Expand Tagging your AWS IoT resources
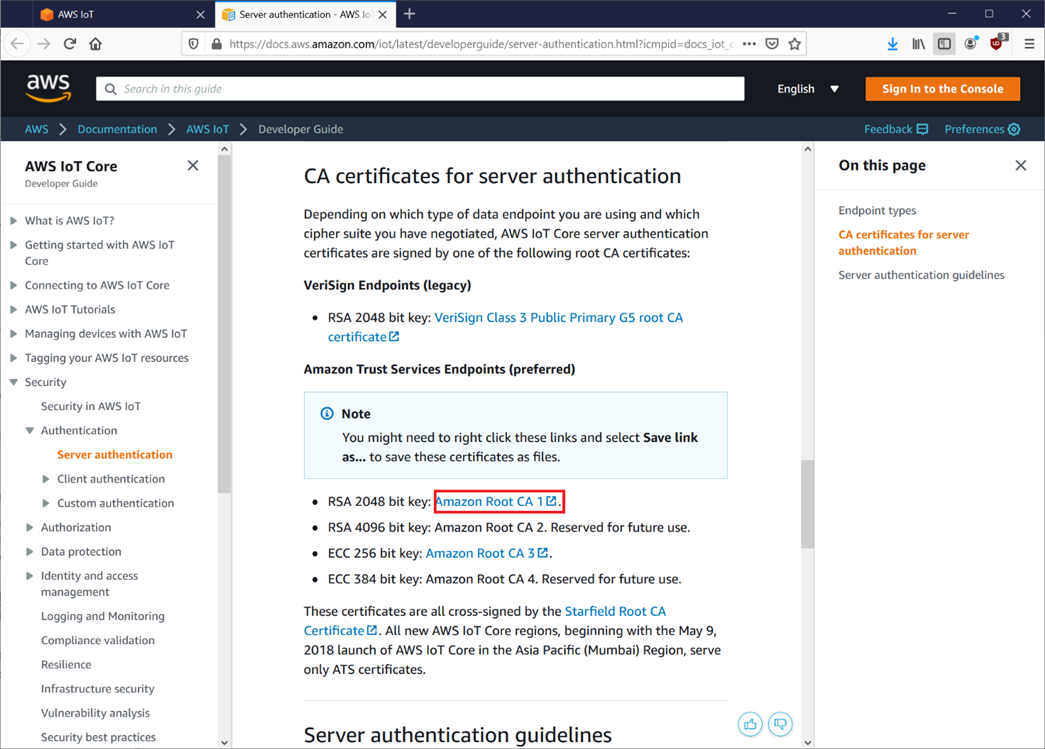This screenshot has height=749, width=1045. tap(13, 358)
